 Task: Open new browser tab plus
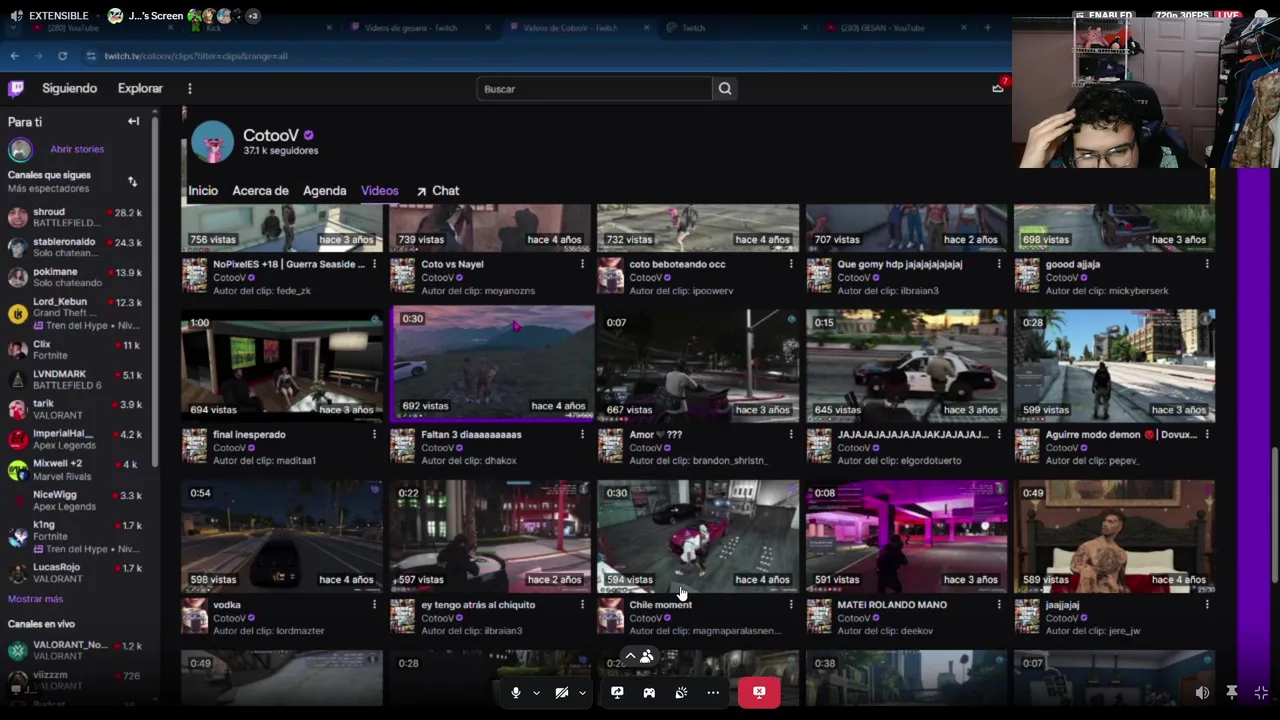coord(987,28)
